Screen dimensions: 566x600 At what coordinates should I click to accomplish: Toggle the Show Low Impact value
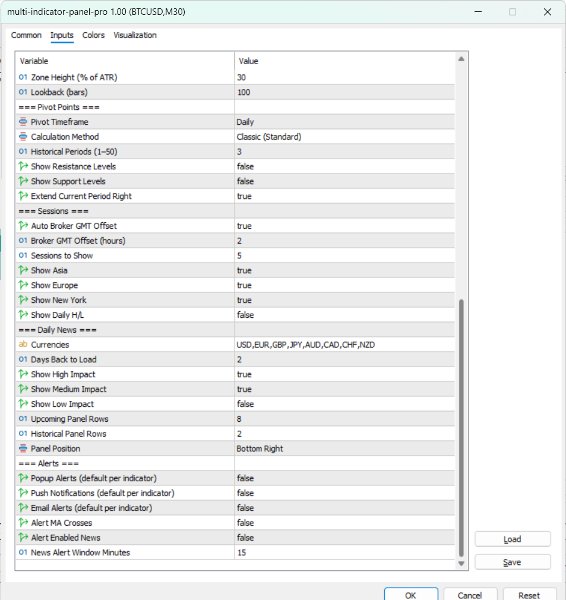345,404
